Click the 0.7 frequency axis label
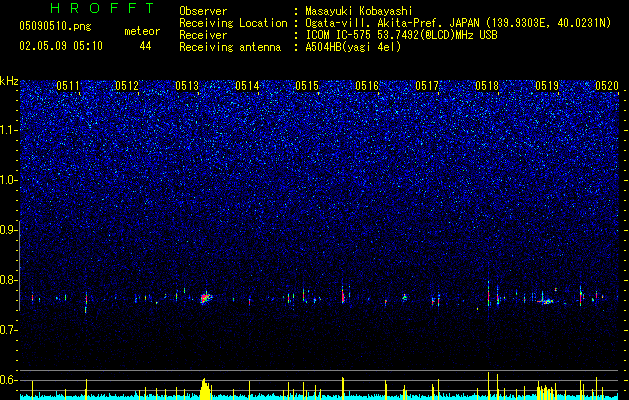Viewport: 629px width, 400px height. [x=9, y=330]
